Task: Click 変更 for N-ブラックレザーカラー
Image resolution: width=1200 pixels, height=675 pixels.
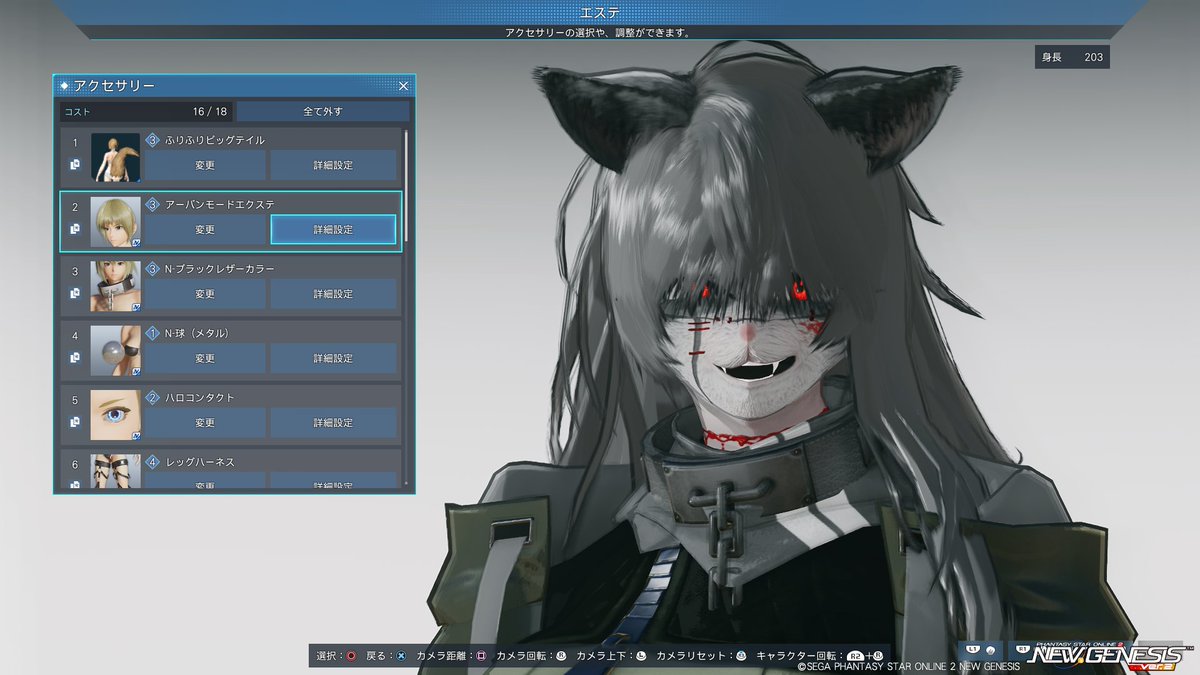Action: point(205,294)
